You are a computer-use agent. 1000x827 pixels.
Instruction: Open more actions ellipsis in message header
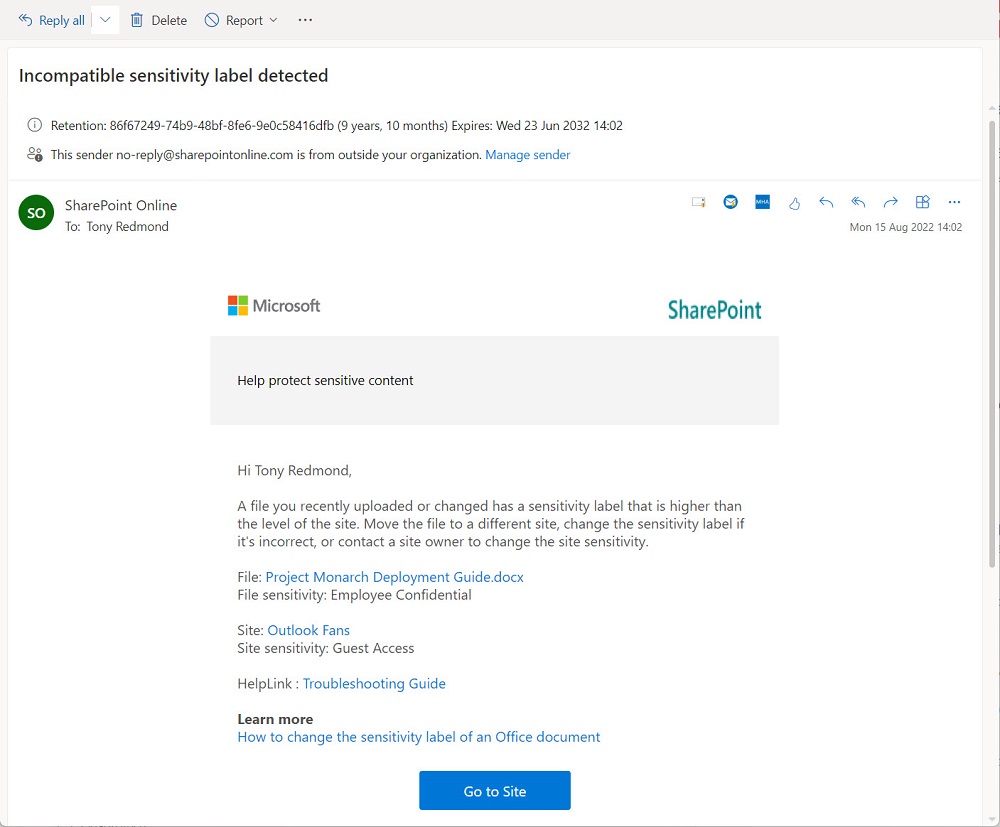954,203
